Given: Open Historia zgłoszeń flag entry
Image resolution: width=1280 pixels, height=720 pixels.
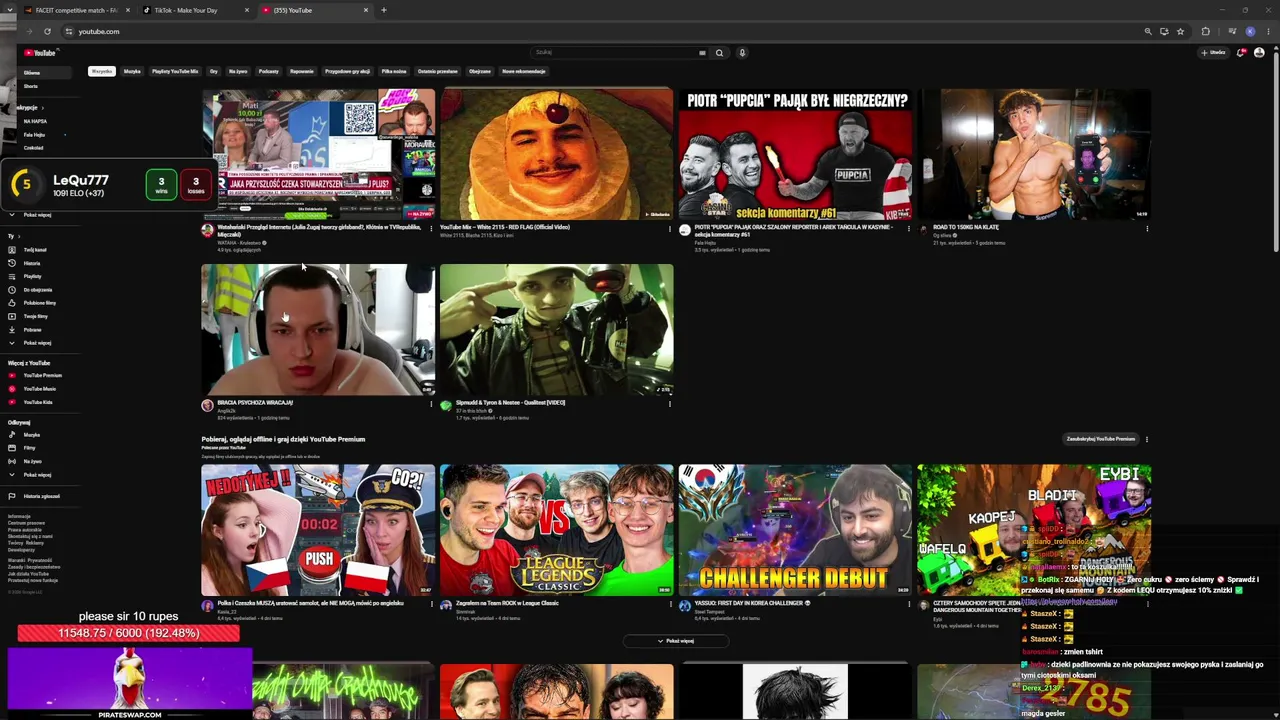Looking at the screenshot, I should click(x=41, y=496).
